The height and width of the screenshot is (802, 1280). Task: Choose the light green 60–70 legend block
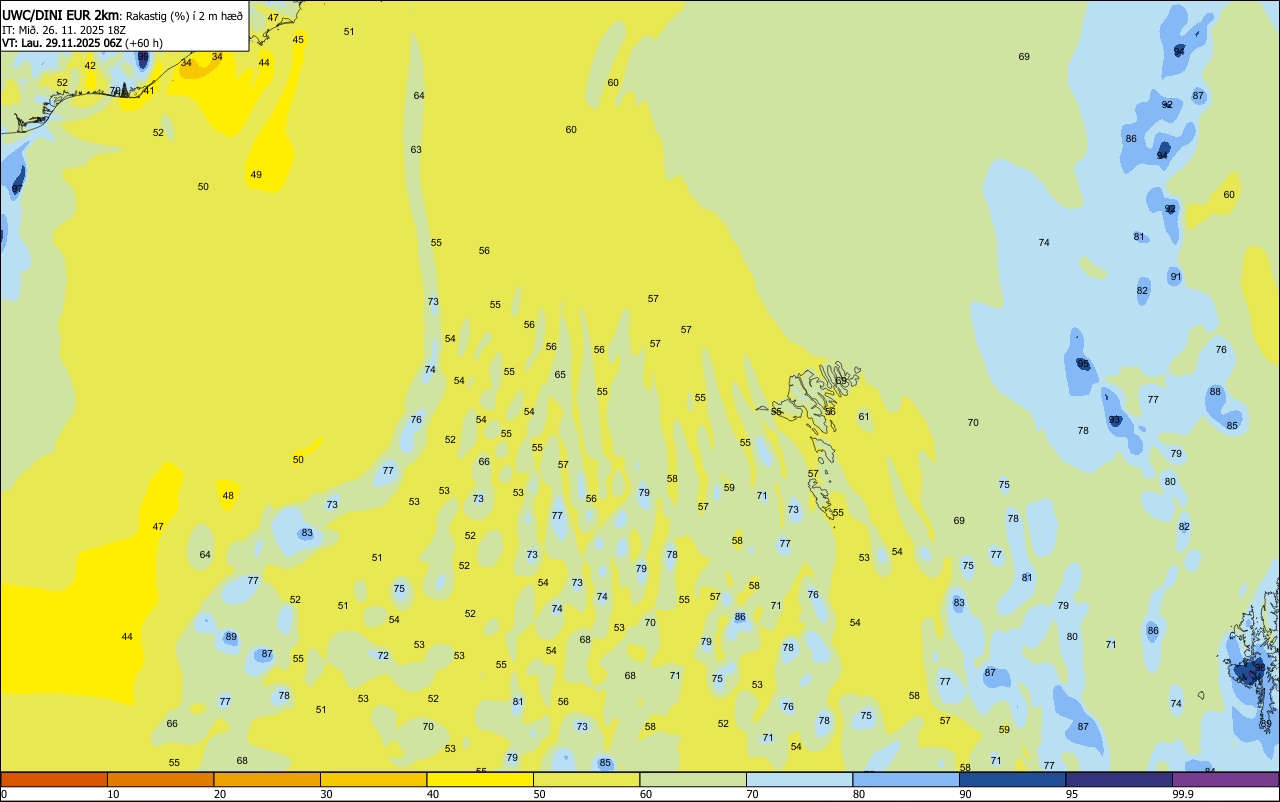pos(693,779)
